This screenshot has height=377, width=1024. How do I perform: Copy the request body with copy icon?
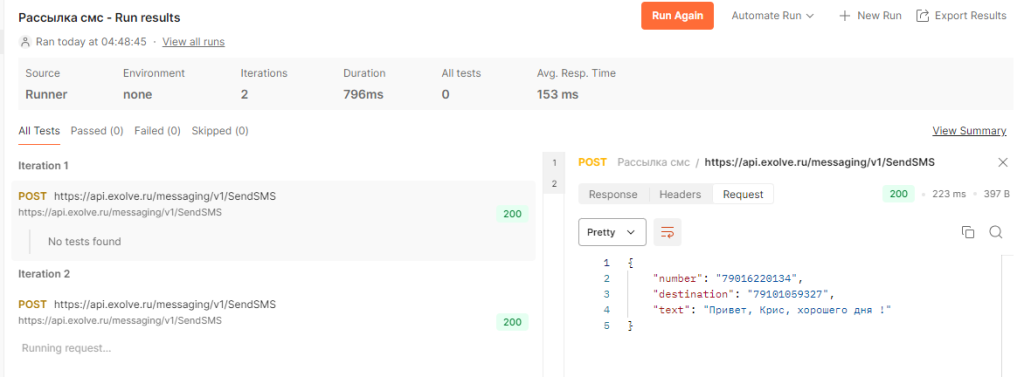968,232
